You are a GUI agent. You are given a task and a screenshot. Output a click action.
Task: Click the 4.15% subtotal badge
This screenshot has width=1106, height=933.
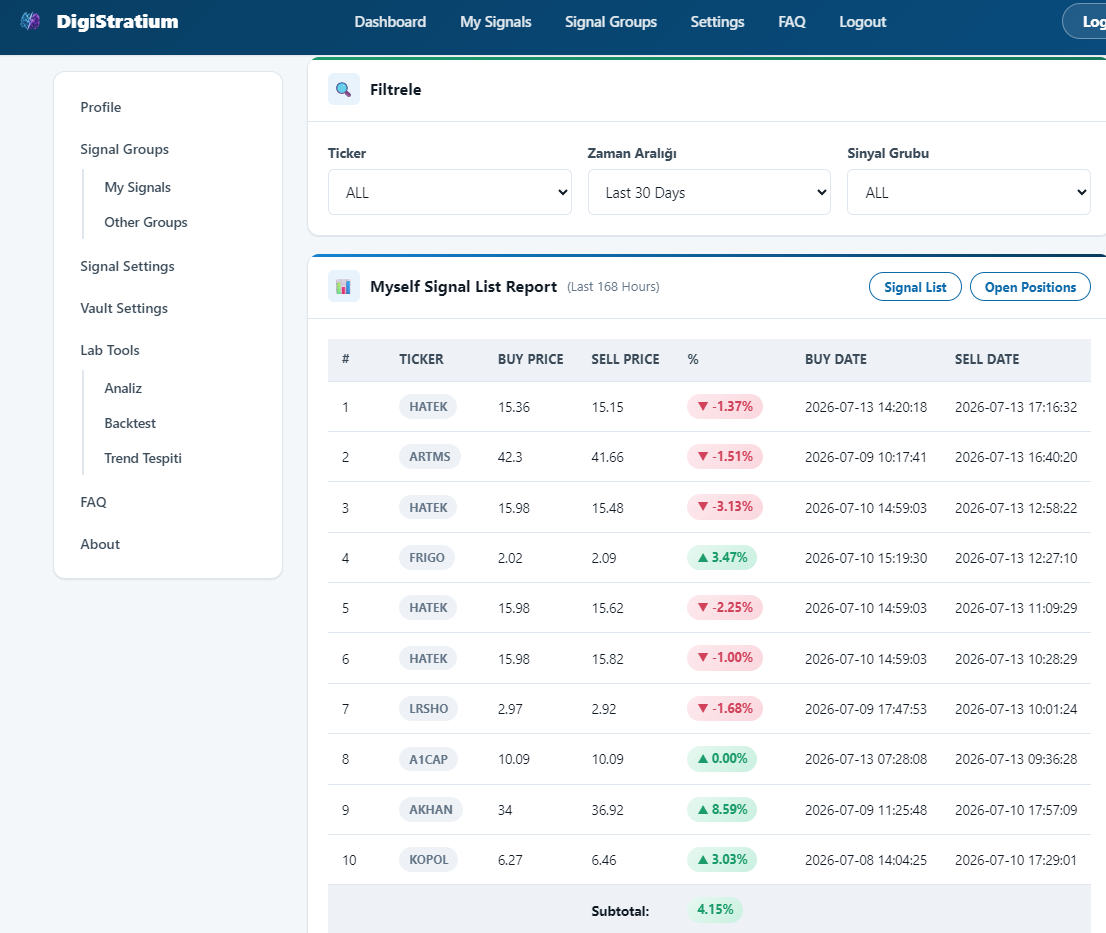click(715, 910)
